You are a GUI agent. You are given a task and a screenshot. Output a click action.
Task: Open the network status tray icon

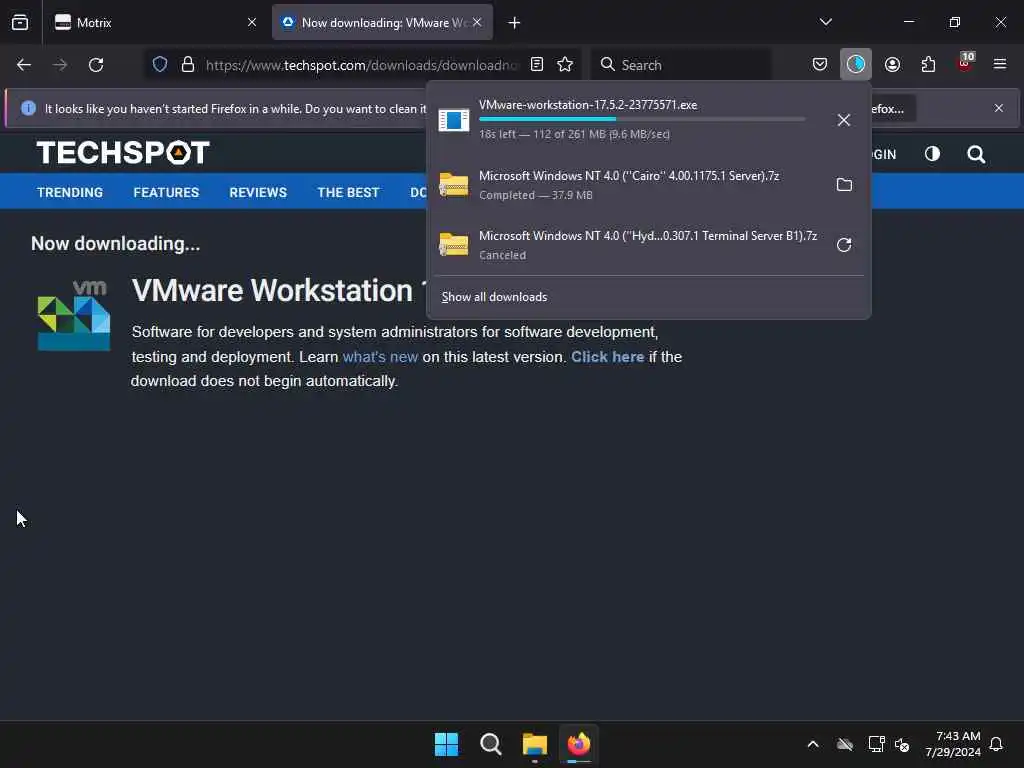point(876,744)
